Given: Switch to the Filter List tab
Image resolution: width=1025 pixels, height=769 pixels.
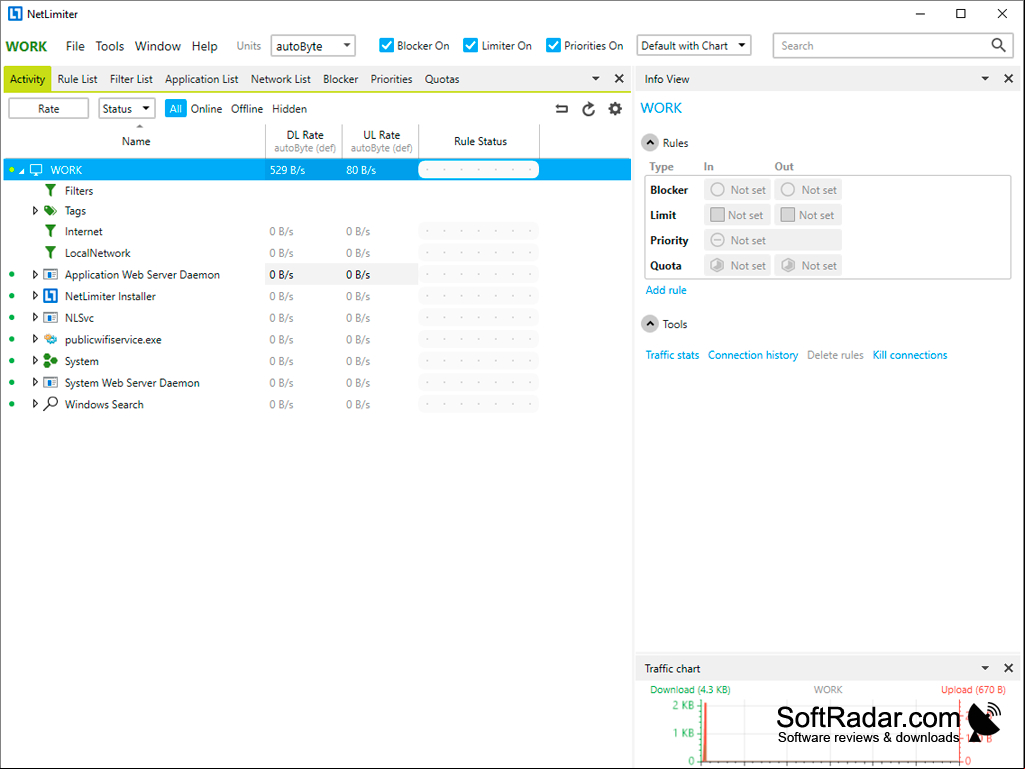Looking at the screenshot, I should 131,79.
